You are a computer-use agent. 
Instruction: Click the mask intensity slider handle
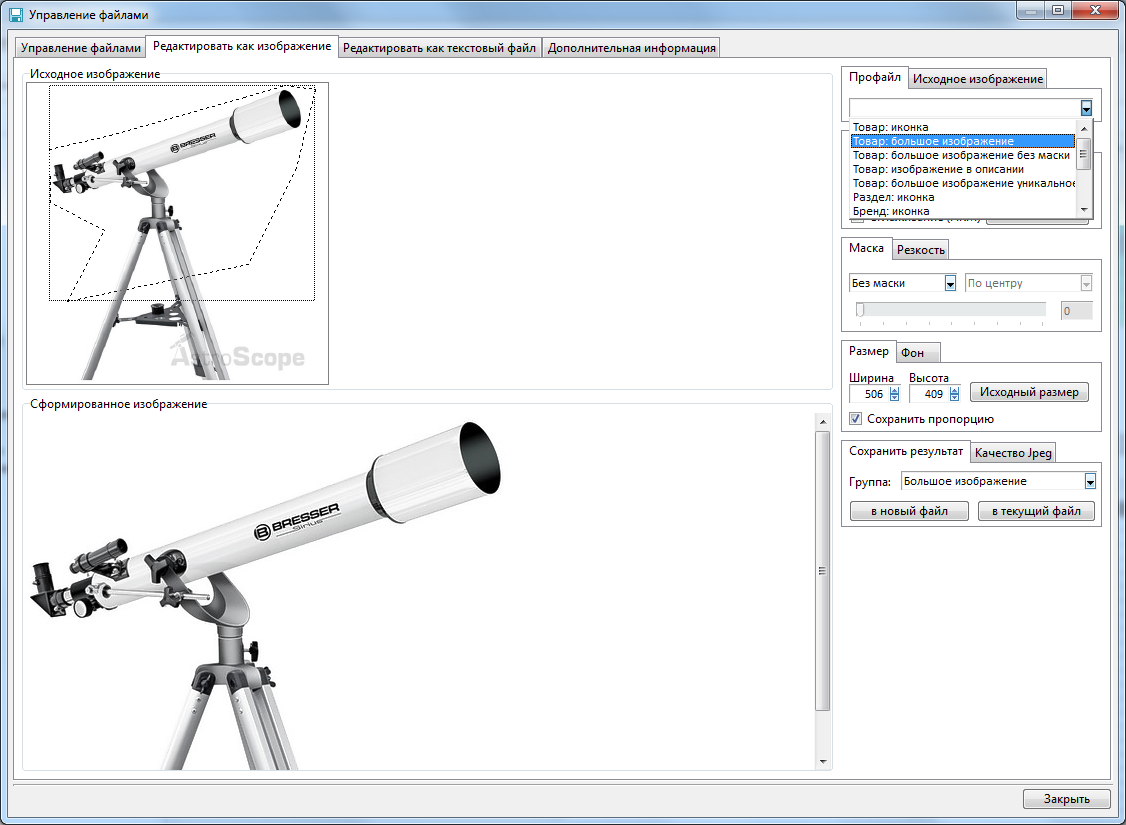860,310
